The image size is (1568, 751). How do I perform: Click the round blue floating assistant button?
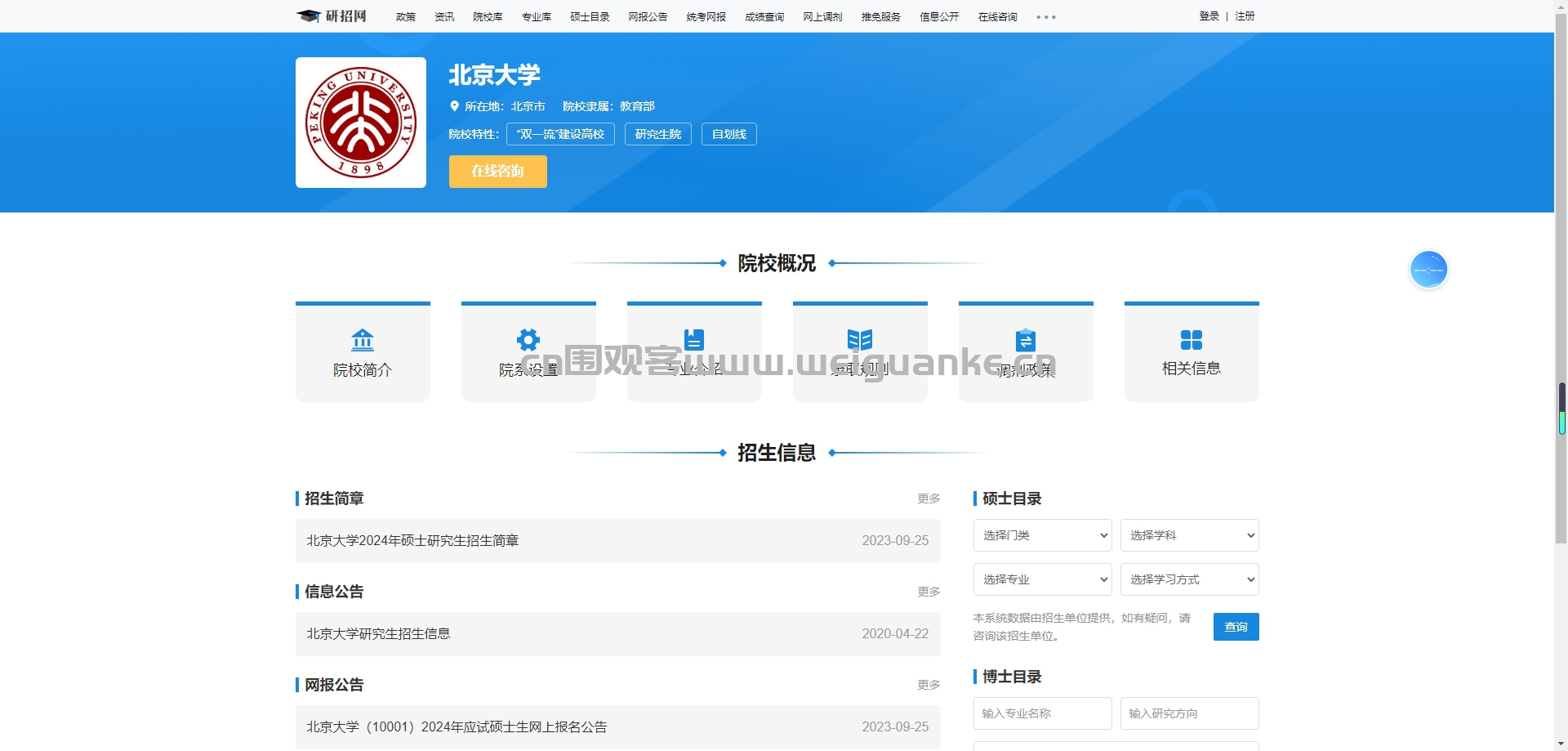[x=1428, y=270]
